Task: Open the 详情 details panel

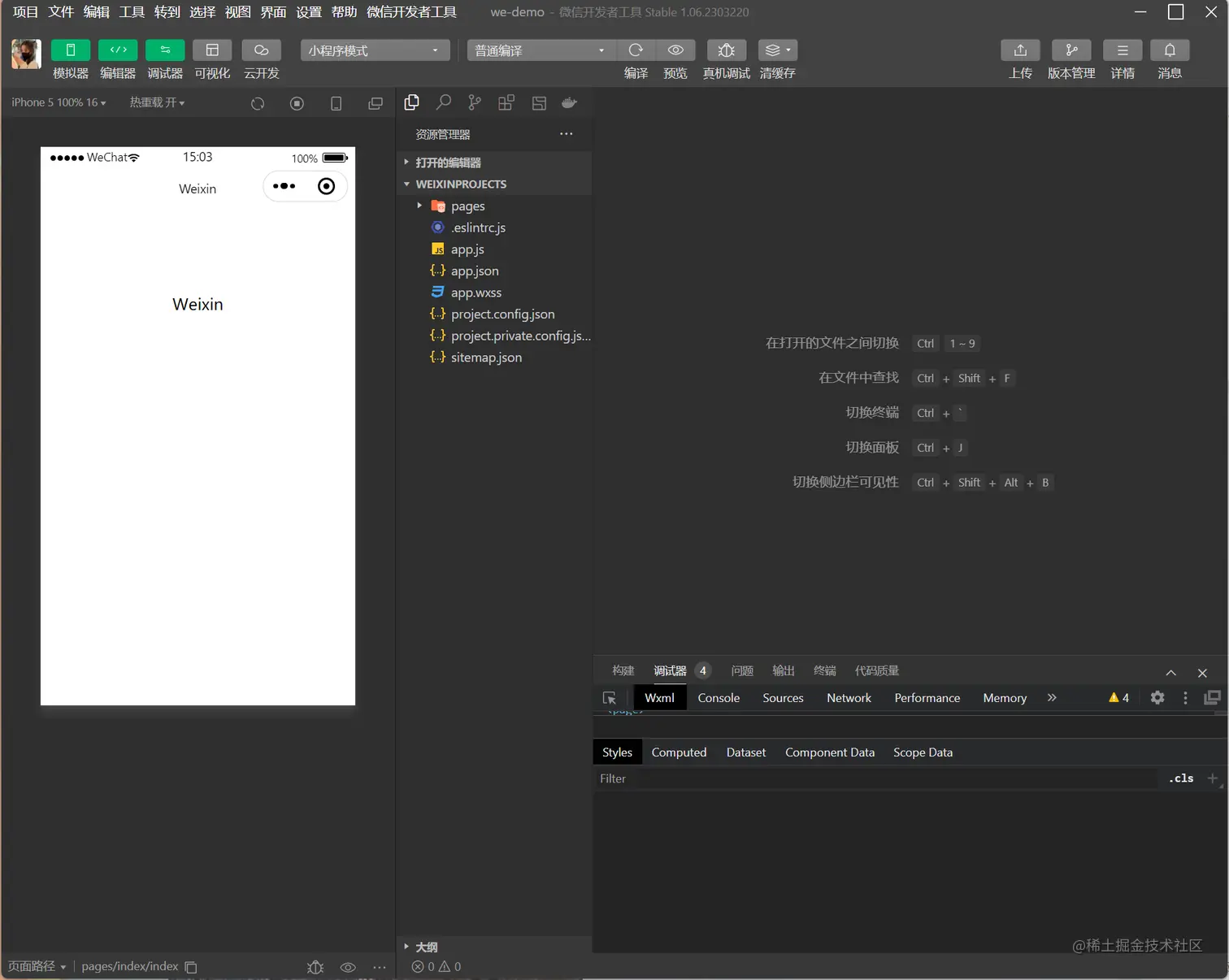Action: coord(1123,50)
